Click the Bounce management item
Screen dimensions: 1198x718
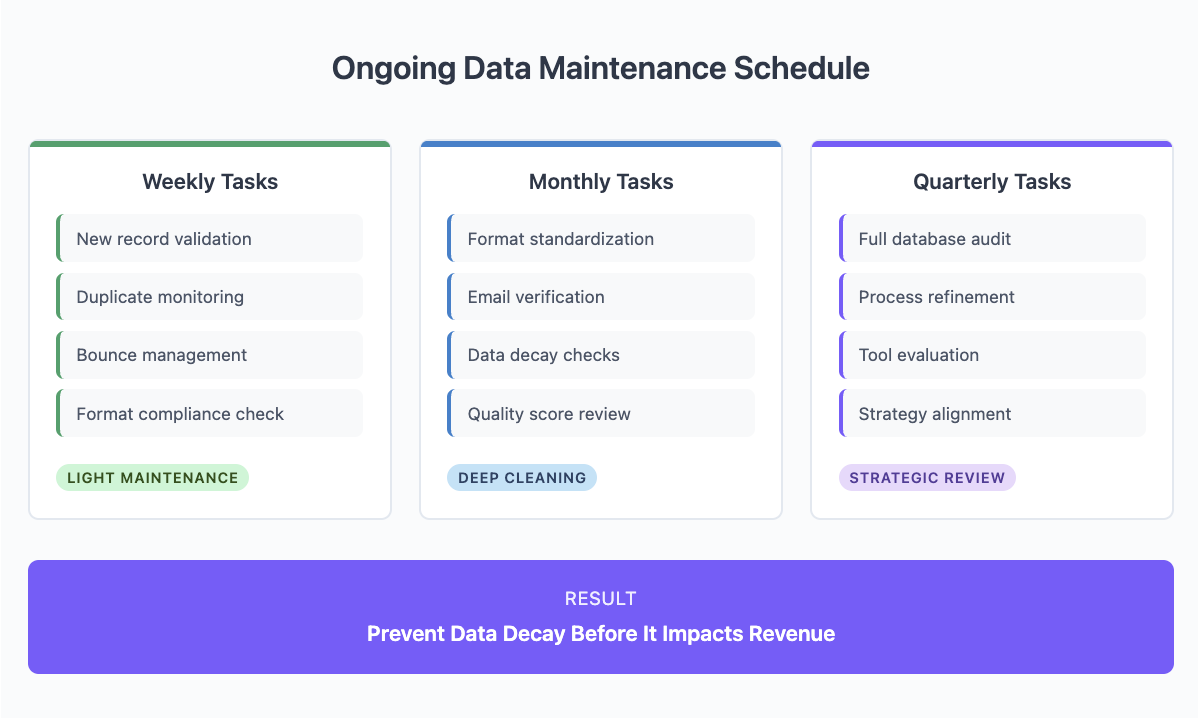[209, 354]
